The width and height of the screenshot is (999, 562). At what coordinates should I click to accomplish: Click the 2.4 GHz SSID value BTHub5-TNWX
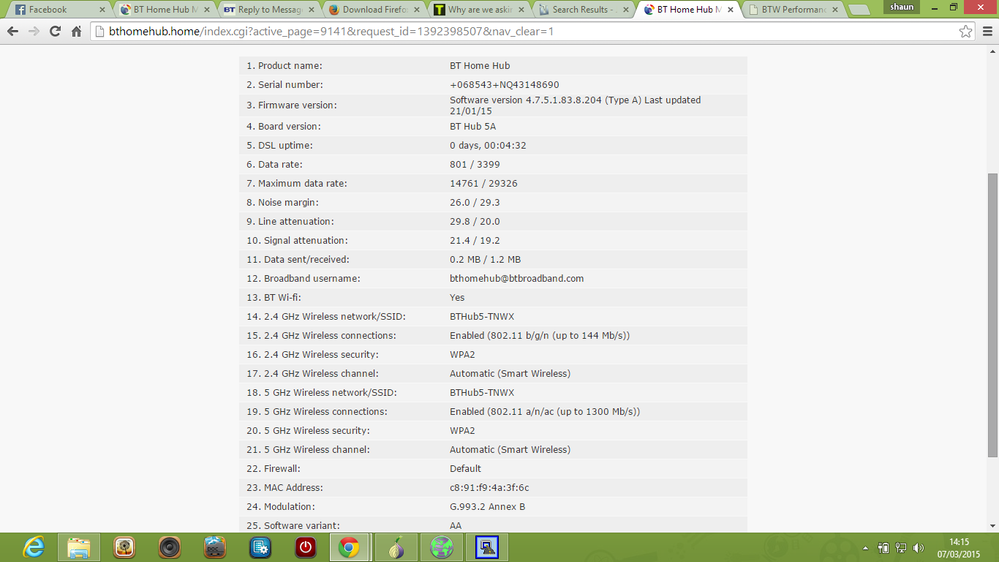click(482, 317)
